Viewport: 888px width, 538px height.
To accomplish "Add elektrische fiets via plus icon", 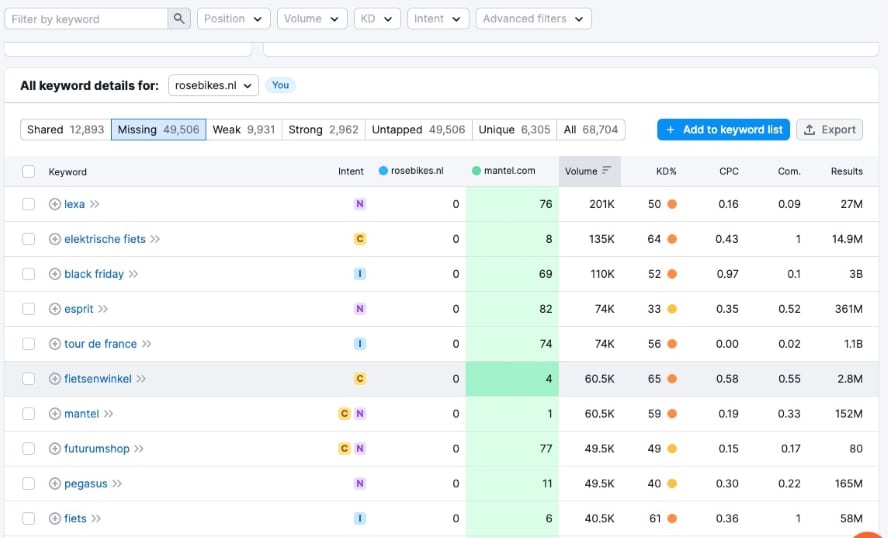I will (55, 239).
